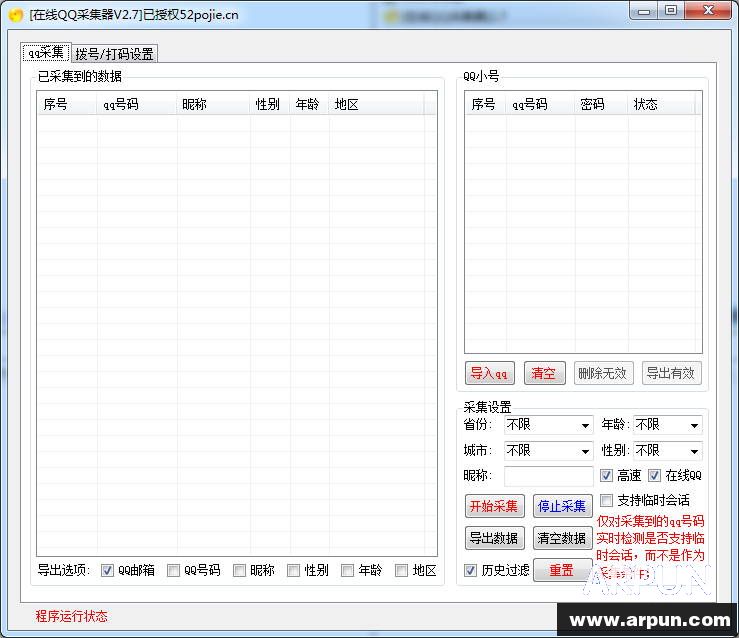Open the 拨号/打码设置 tab
739x638 pixels.
coord(115,53)
